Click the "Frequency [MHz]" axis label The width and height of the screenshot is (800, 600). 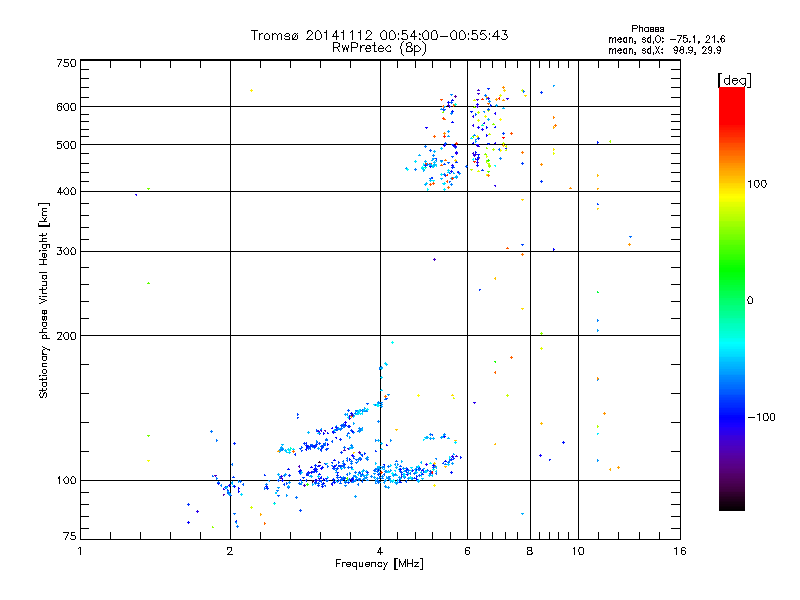[x=379, y=564]
